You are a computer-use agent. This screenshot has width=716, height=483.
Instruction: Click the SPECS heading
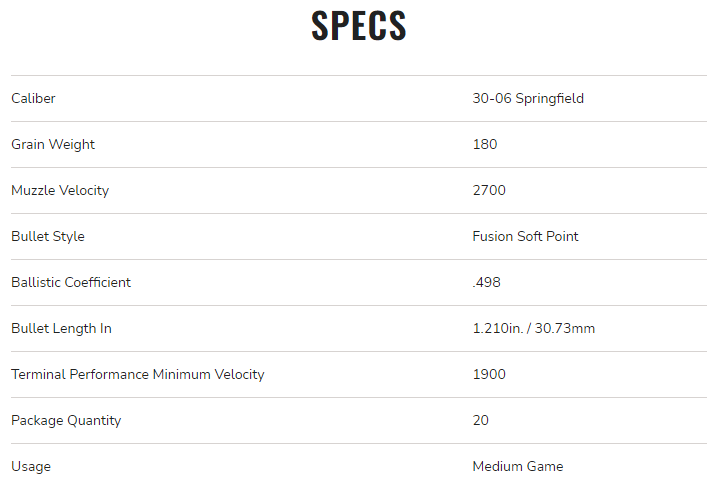[x=358, y=26]
